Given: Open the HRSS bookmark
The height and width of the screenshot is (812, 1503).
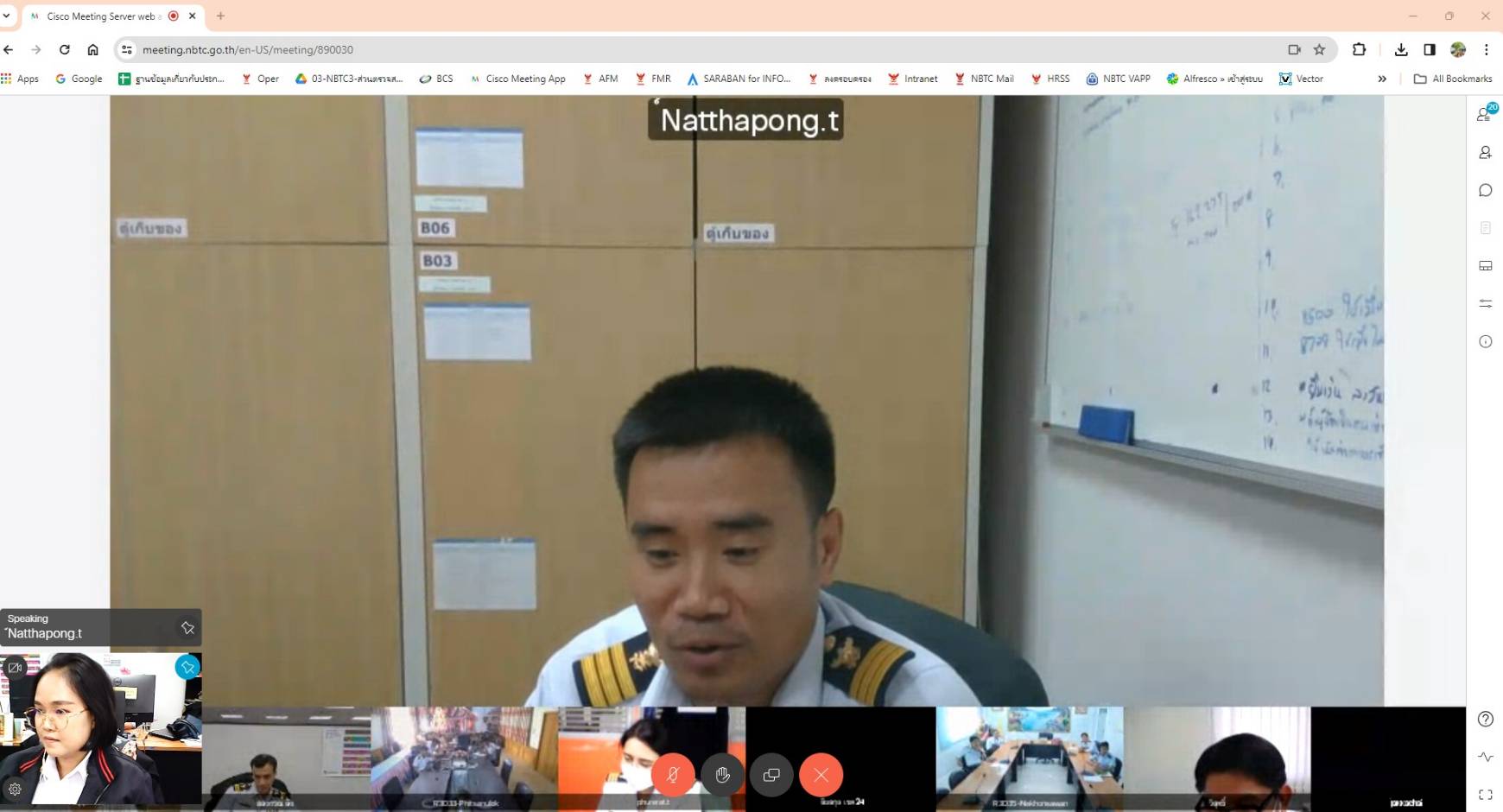Looking at the screenshot, I should coord(1050,79).
